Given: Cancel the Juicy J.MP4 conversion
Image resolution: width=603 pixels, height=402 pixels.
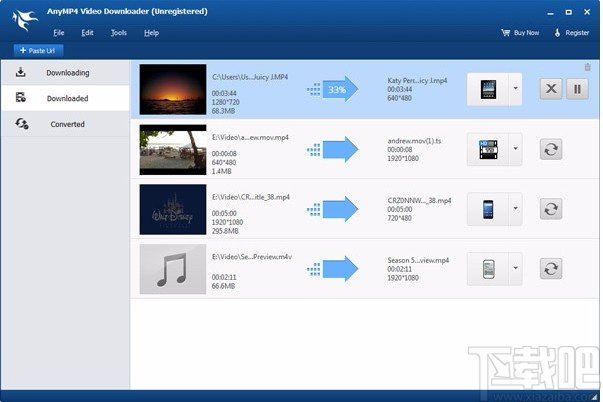Looking at the screenshot, I should [x=551, y=89].
